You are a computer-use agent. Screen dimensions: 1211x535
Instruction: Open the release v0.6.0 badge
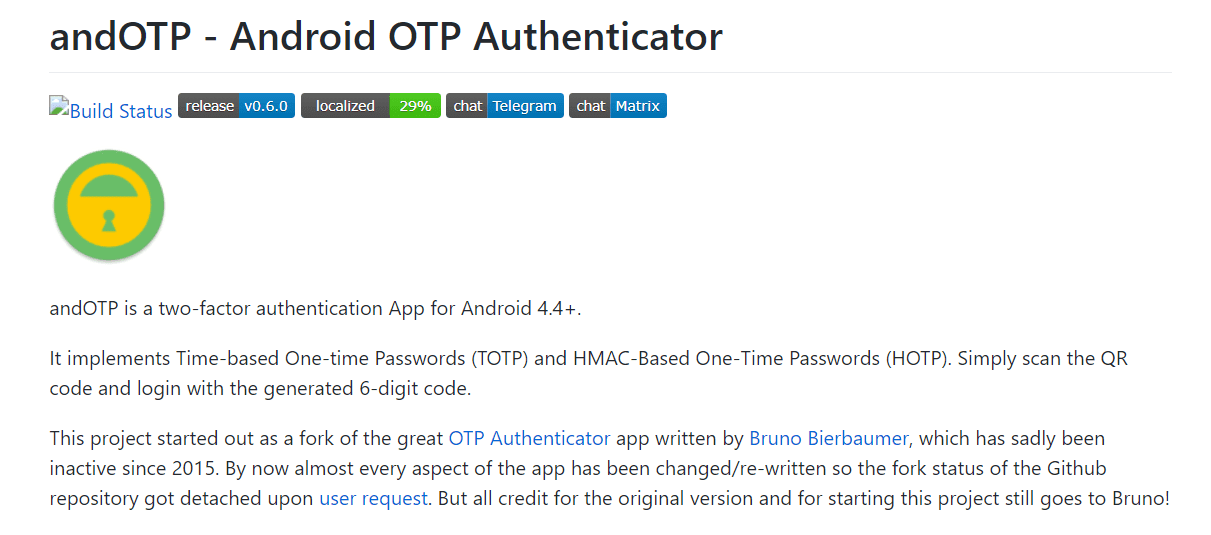coord(236,106)
